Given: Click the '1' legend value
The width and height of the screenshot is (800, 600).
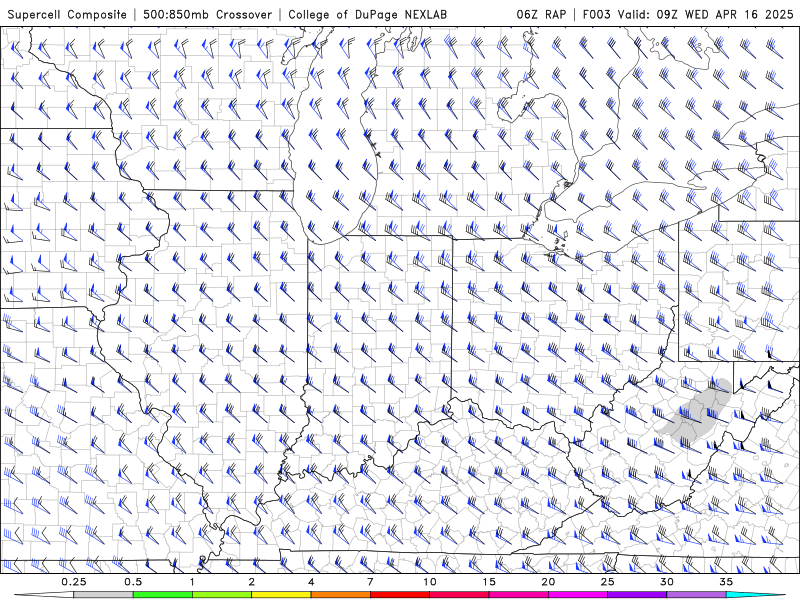Looking at the screenshot, I should tap(192, 582).
